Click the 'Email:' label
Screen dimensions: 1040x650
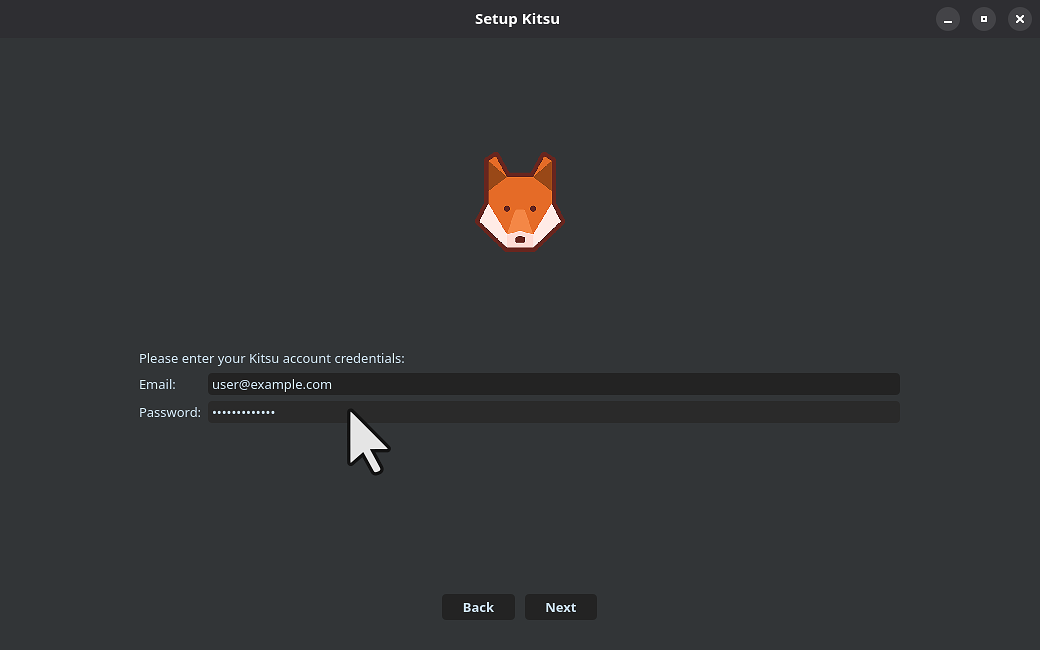tap(157, 385)
